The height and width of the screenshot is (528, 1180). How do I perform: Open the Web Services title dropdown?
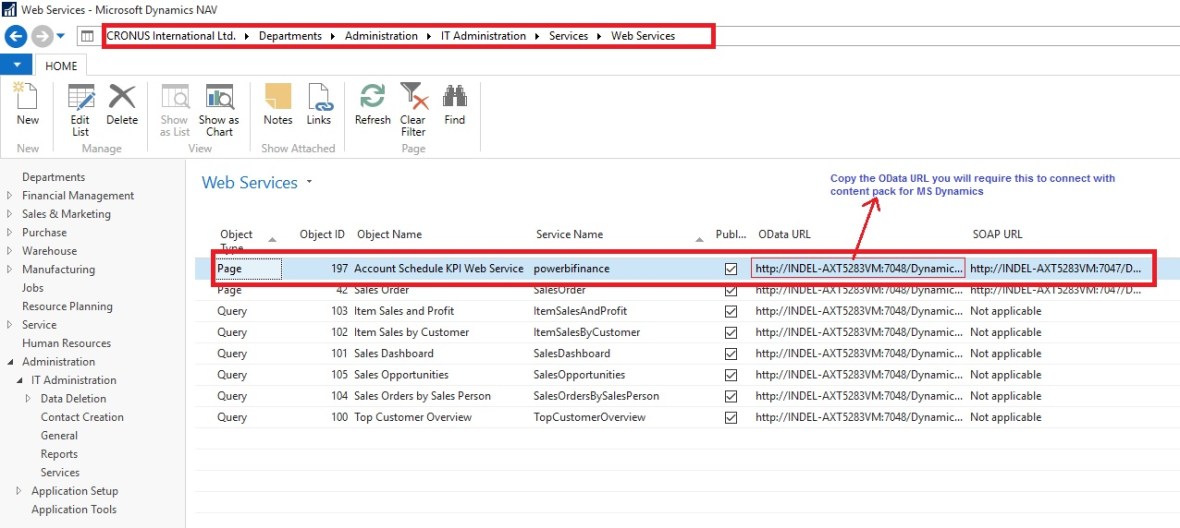[x=309, y=183]
